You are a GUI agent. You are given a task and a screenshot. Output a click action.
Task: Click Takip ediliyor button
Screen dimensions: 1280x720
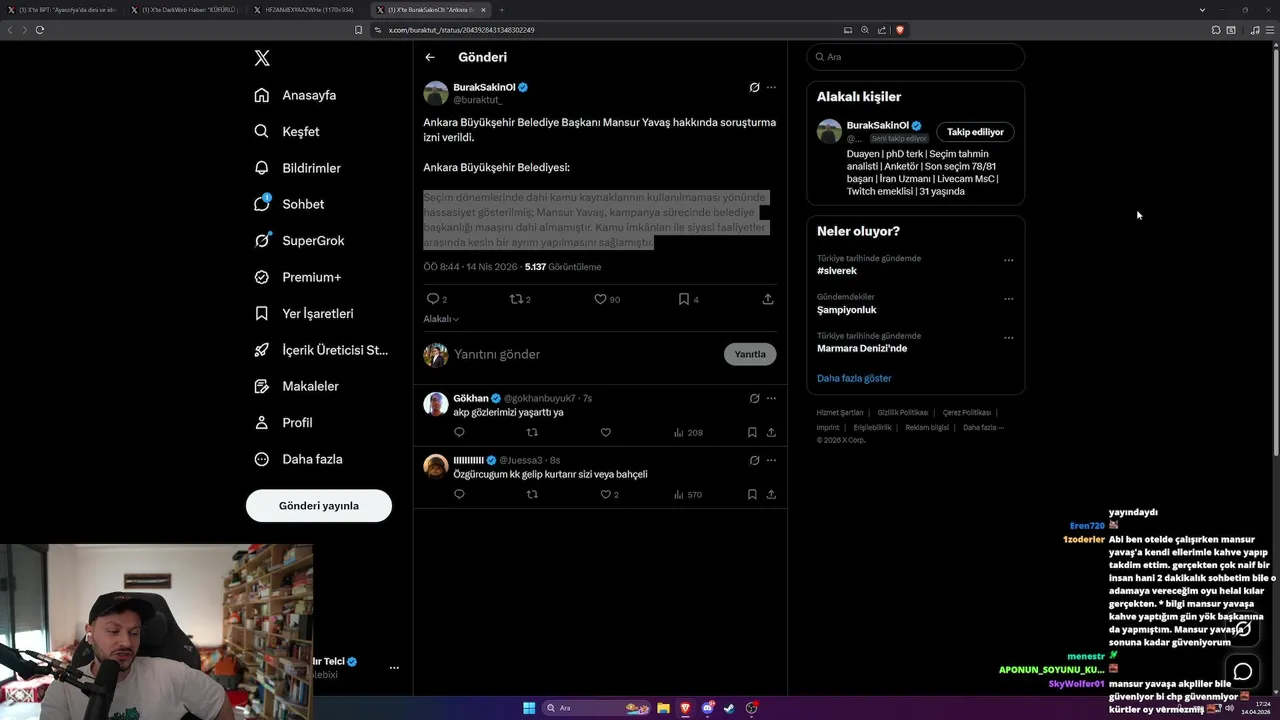pos(975,132)
